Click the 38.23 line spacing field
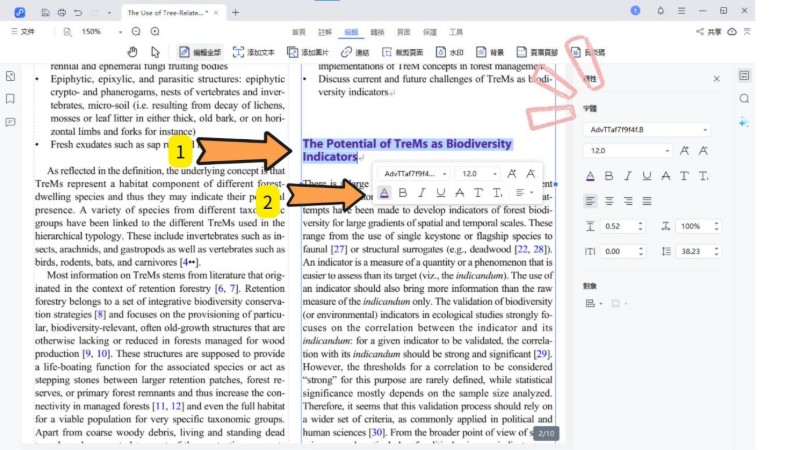800x450 pixels. [x=698, y=251]
